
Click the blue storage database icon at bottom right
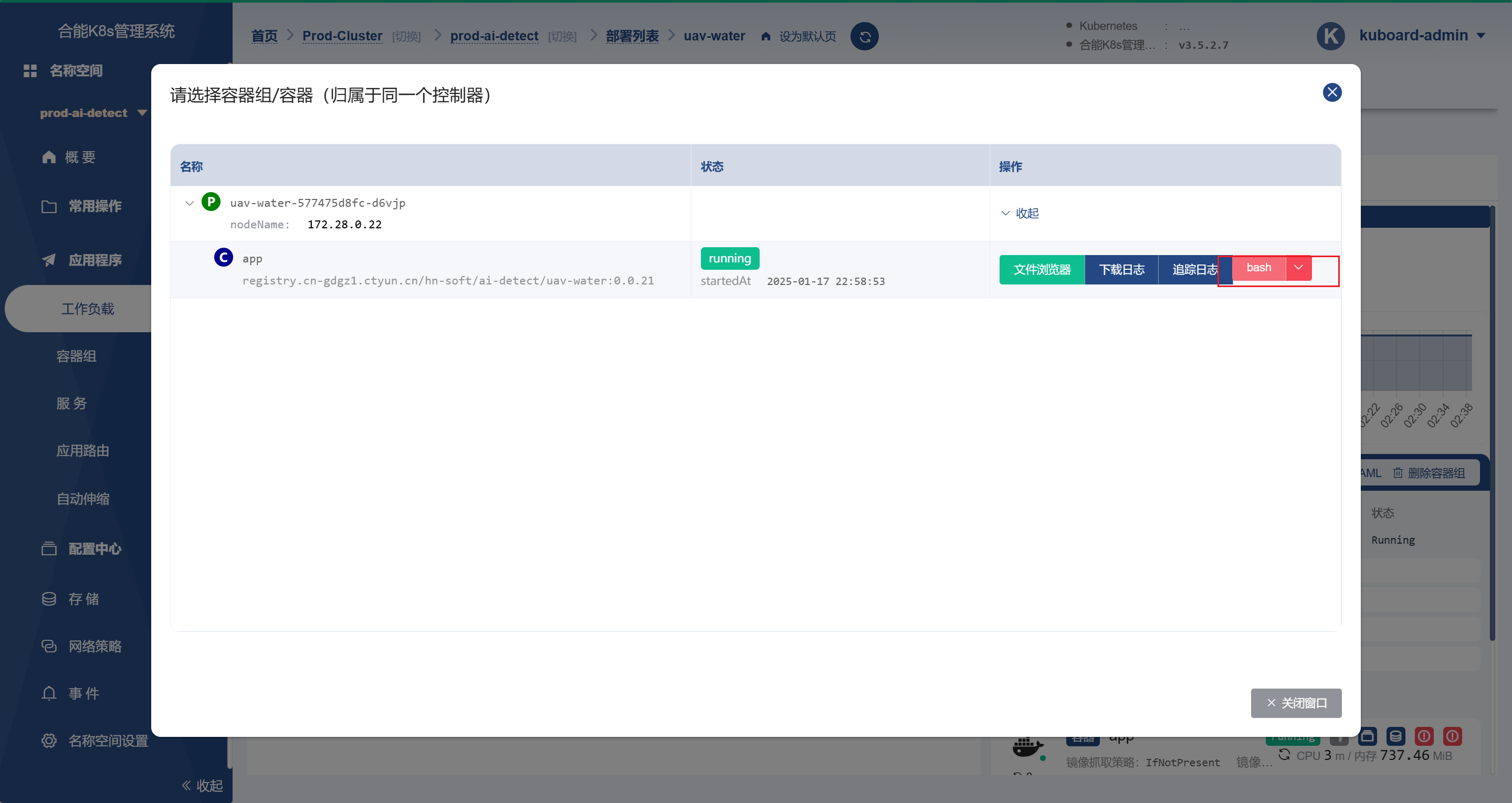coord(1396,736)
